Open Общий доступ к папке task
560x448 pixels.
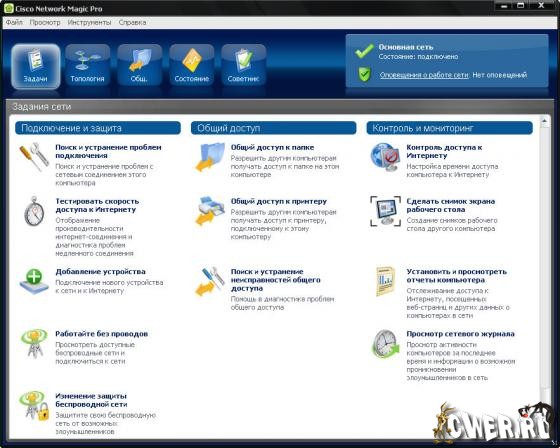(272, 147)
